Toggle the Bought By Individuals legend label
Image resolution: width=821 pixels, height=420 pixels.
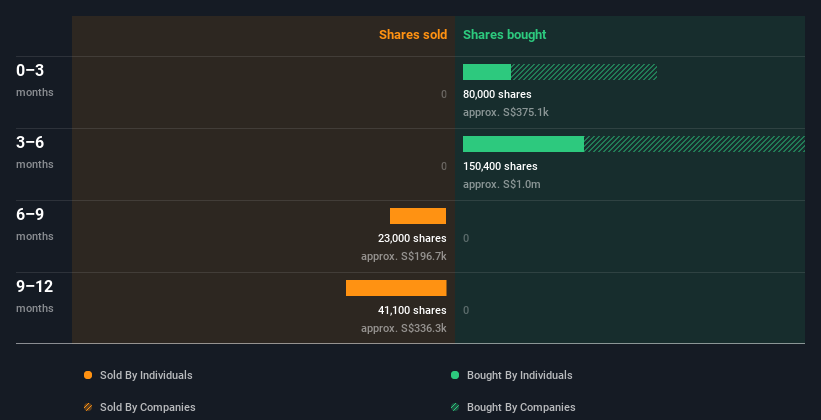point(519,375)
